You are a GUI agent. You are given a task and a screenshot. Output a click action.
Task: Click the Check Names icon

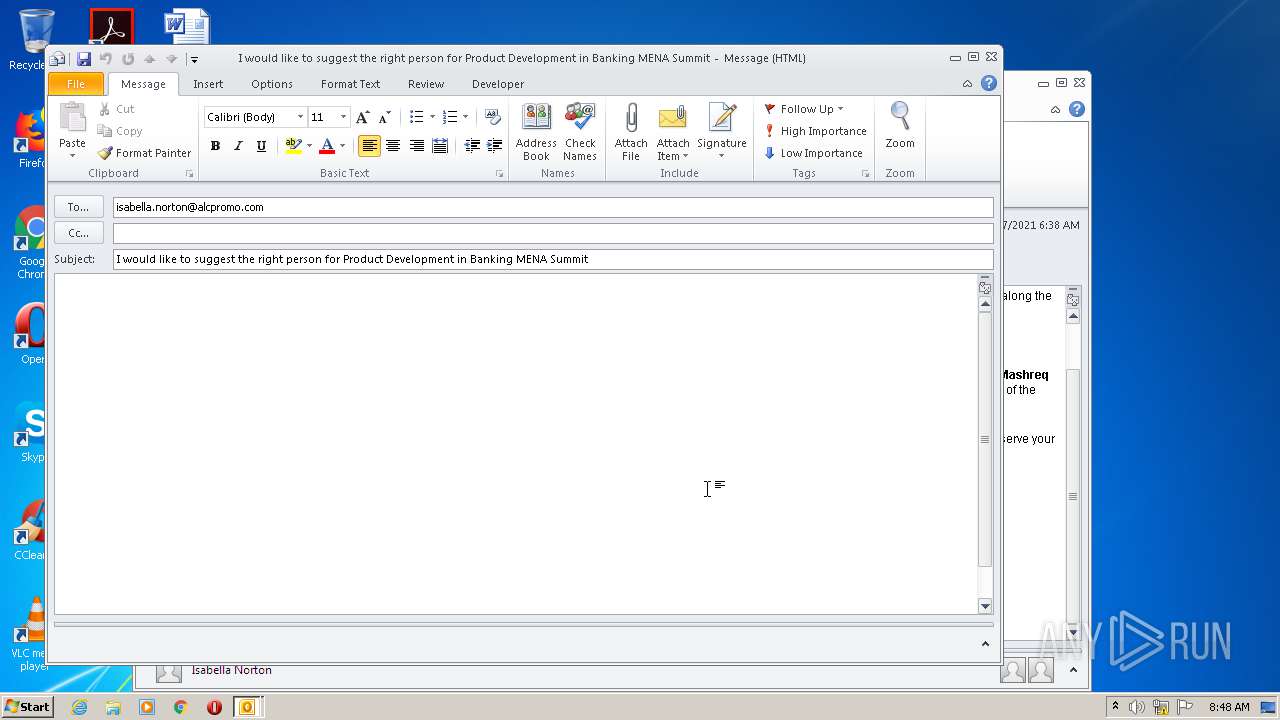click(580, 132)
